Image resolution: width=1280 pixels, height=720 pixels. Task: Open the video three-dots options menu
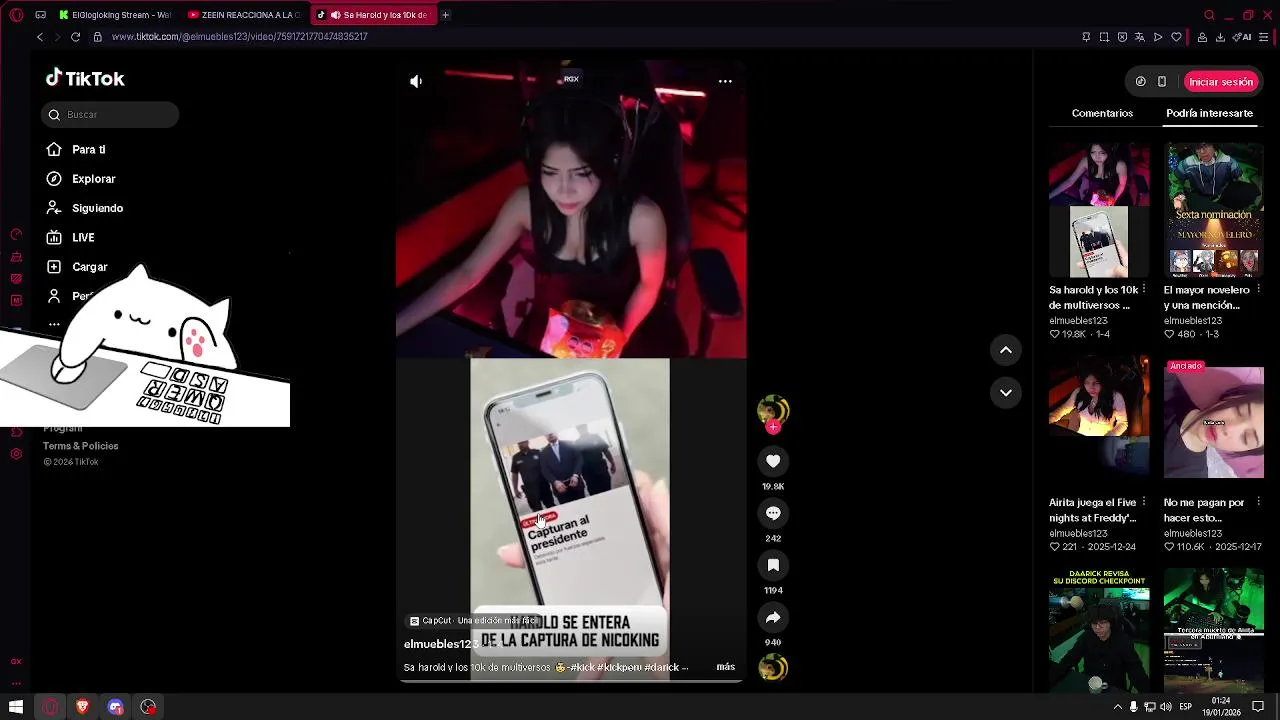[725, 81]
